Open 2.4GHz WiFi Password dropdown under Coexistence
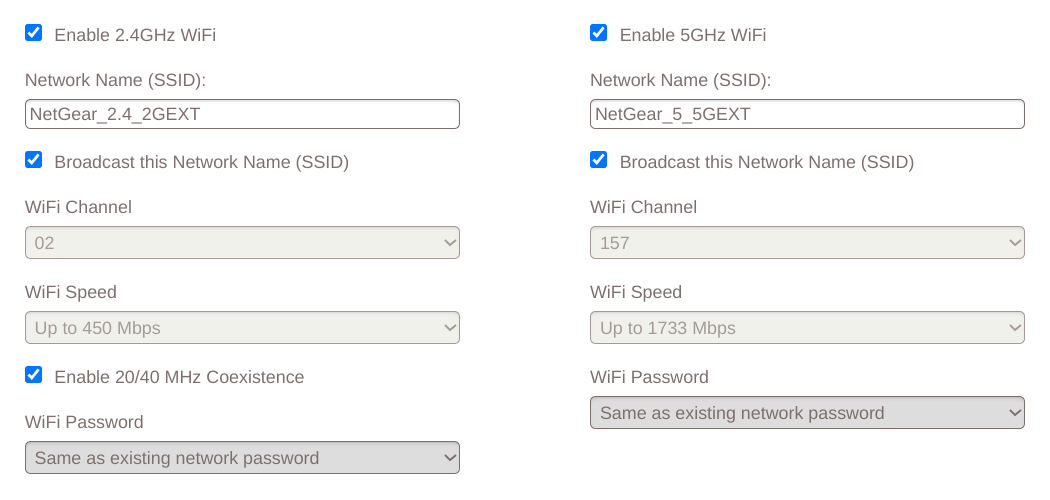 pyautogui.click(x=242, y=457)
